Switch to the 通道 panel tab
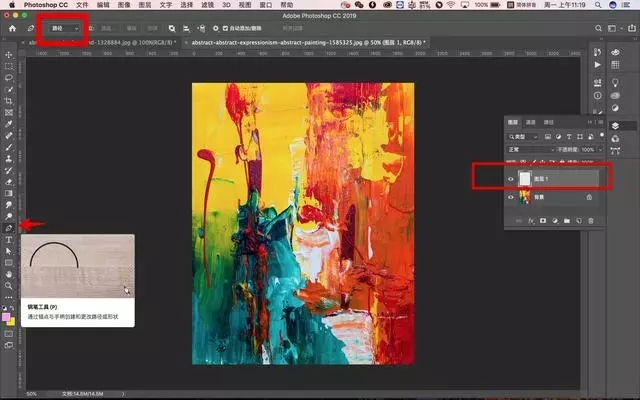 531,122
